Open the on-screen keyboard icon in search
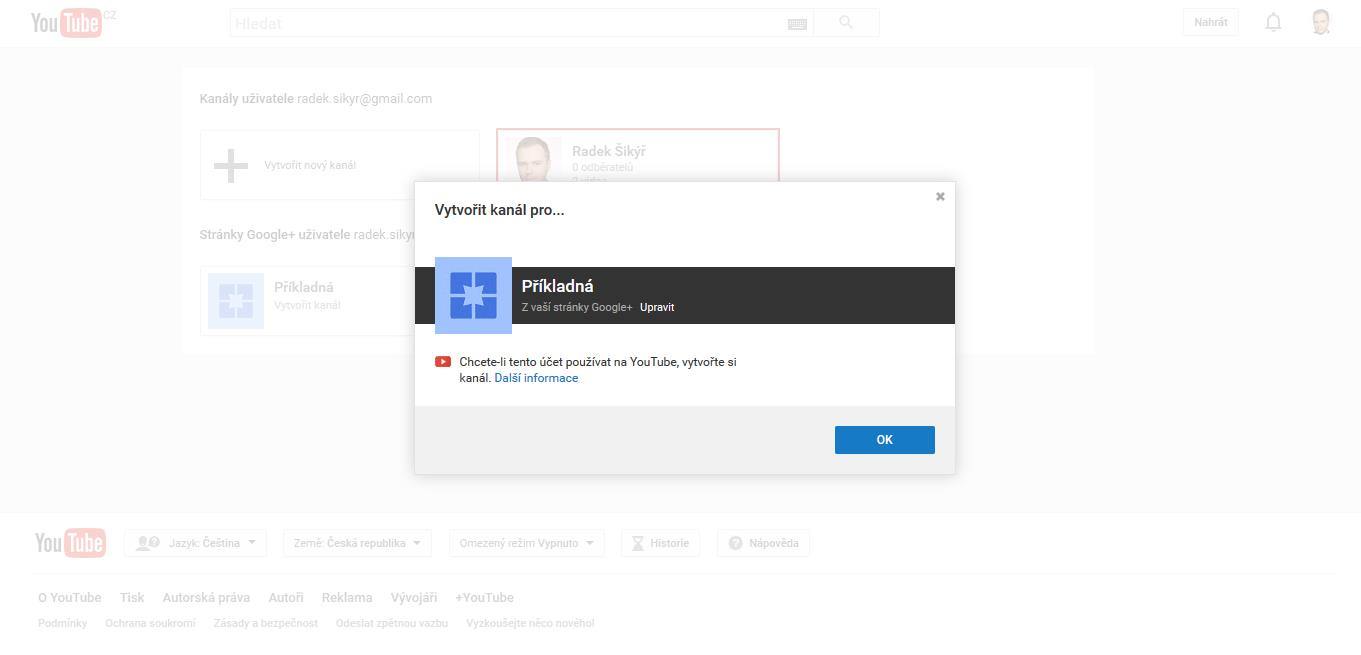Viewport: 1361px width, 655px height. (797, 24)
